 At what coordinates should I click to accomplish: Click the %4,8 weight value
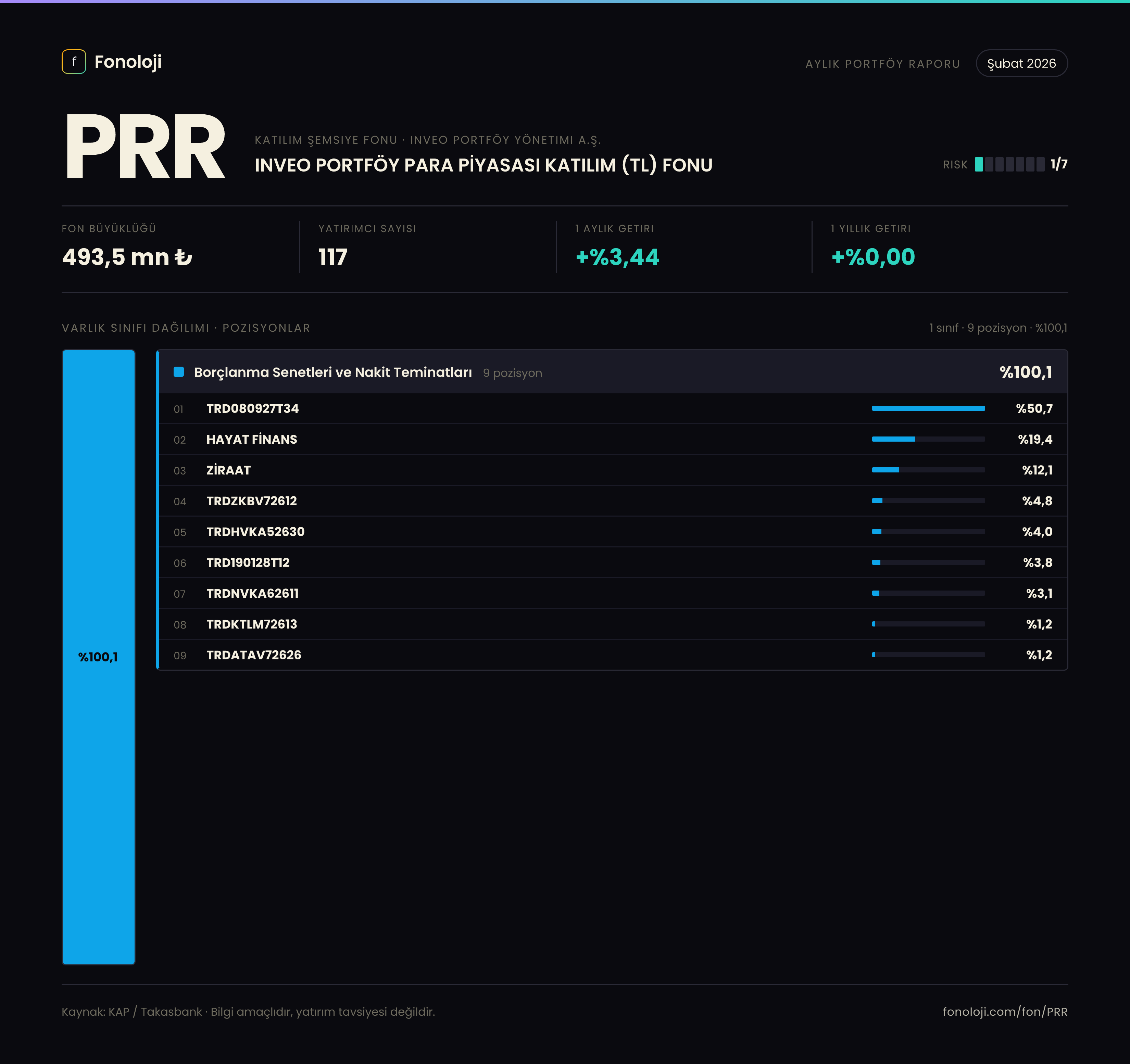click(x=1037, y=501)
